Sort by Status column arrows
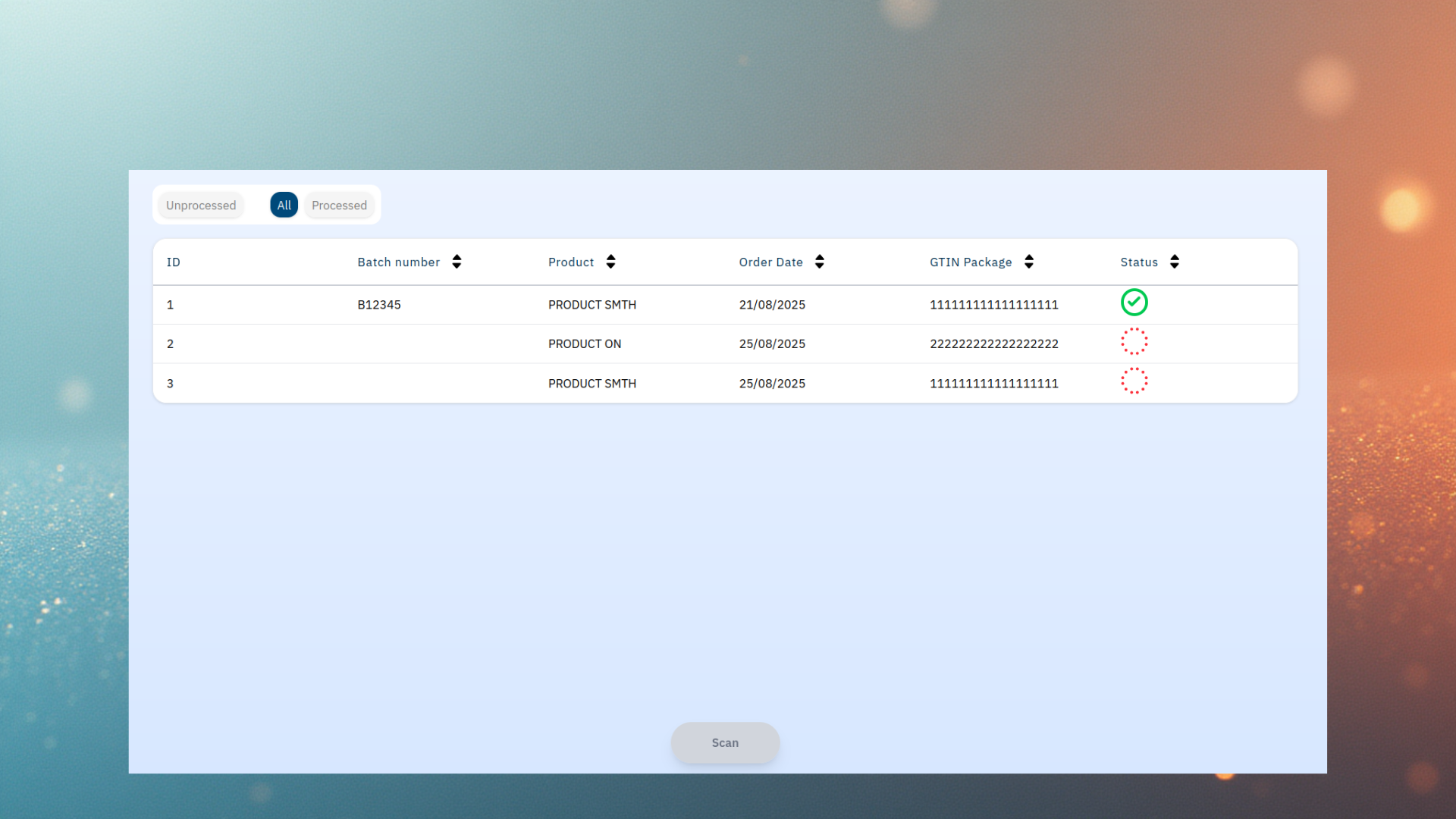This screenshot has width=1456, height=819. (x=1174, y=262)
